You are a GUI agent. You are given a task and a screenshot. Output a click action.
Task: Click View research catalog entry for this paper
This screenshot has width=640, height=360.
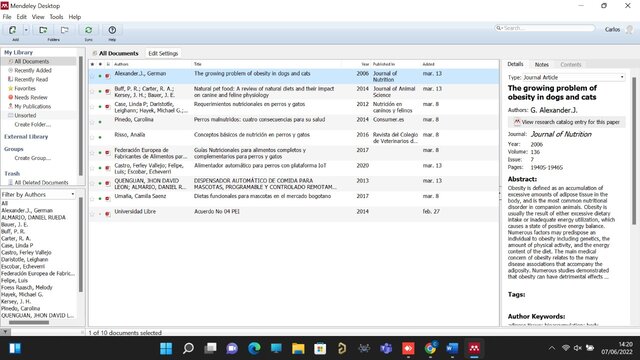[567, 122]
